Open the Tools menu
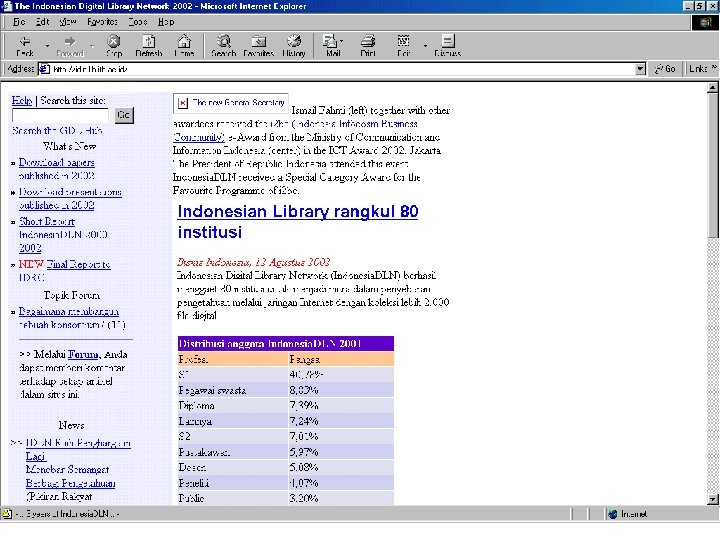This screenshot has height=540, width=720. [137, 22]
